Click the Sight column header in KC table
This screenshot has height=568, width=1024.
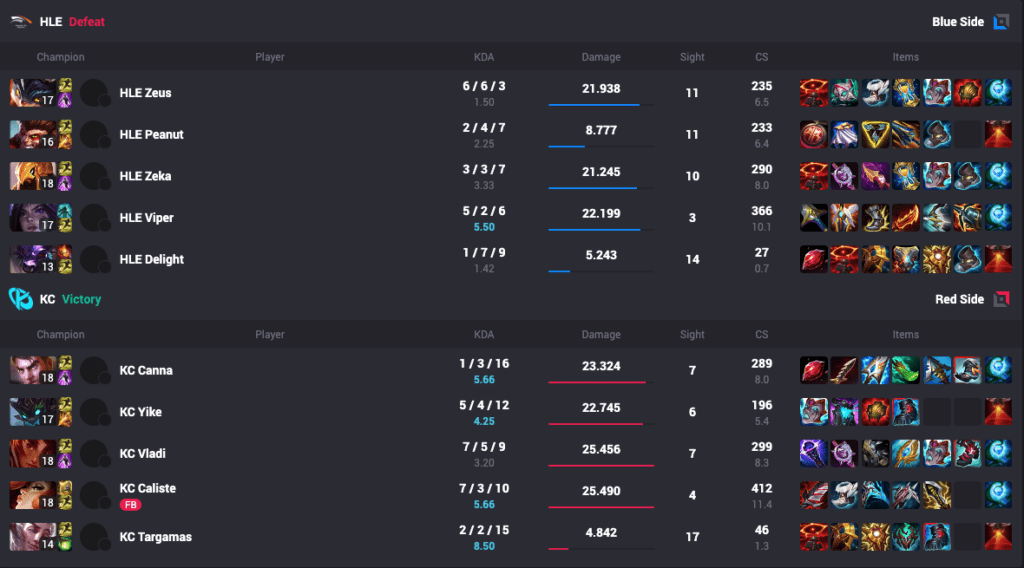(x=692, y=335)
